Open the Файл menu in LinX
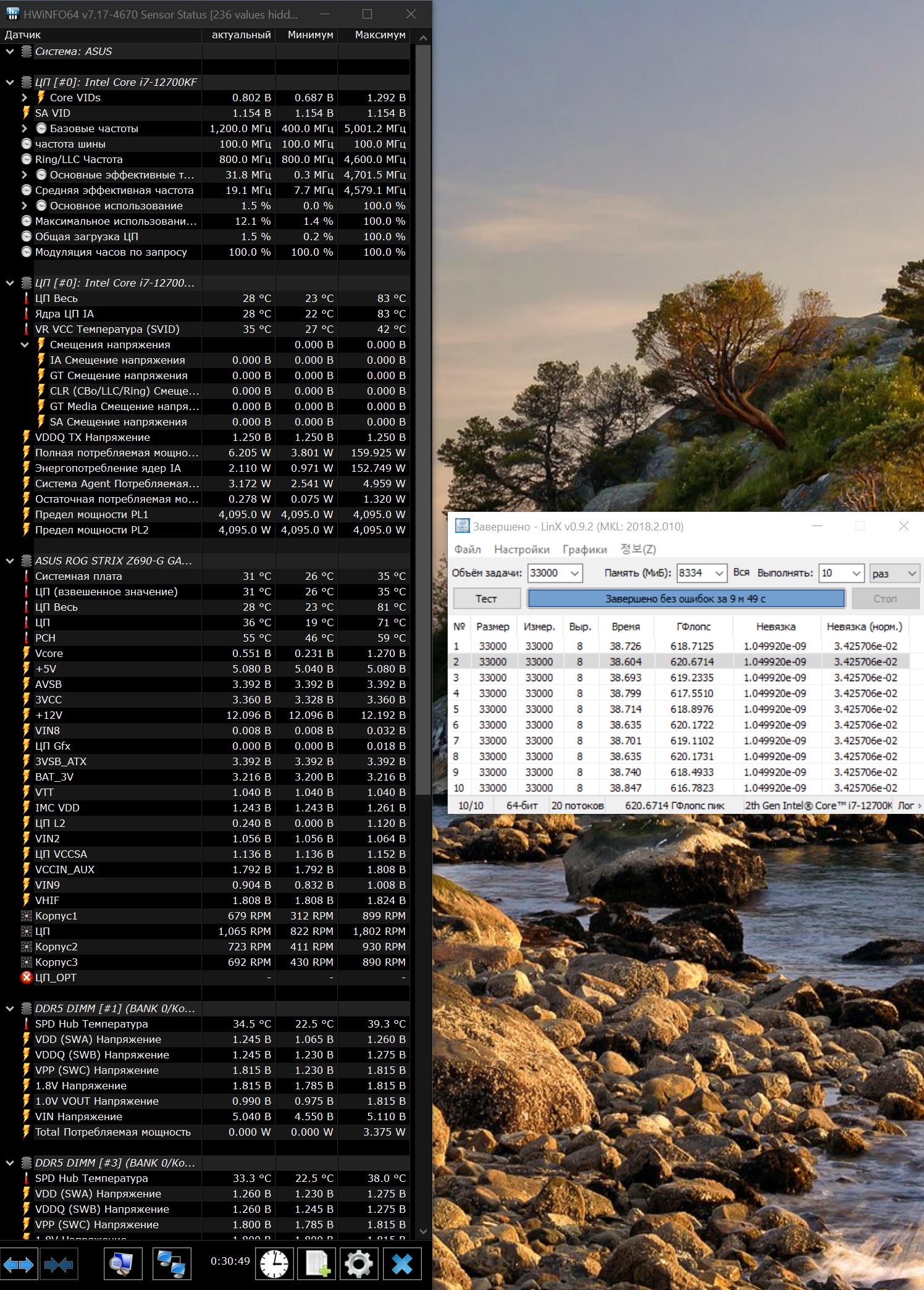Viewport: 924px width, 1290px height. click(x=468, y=550)
